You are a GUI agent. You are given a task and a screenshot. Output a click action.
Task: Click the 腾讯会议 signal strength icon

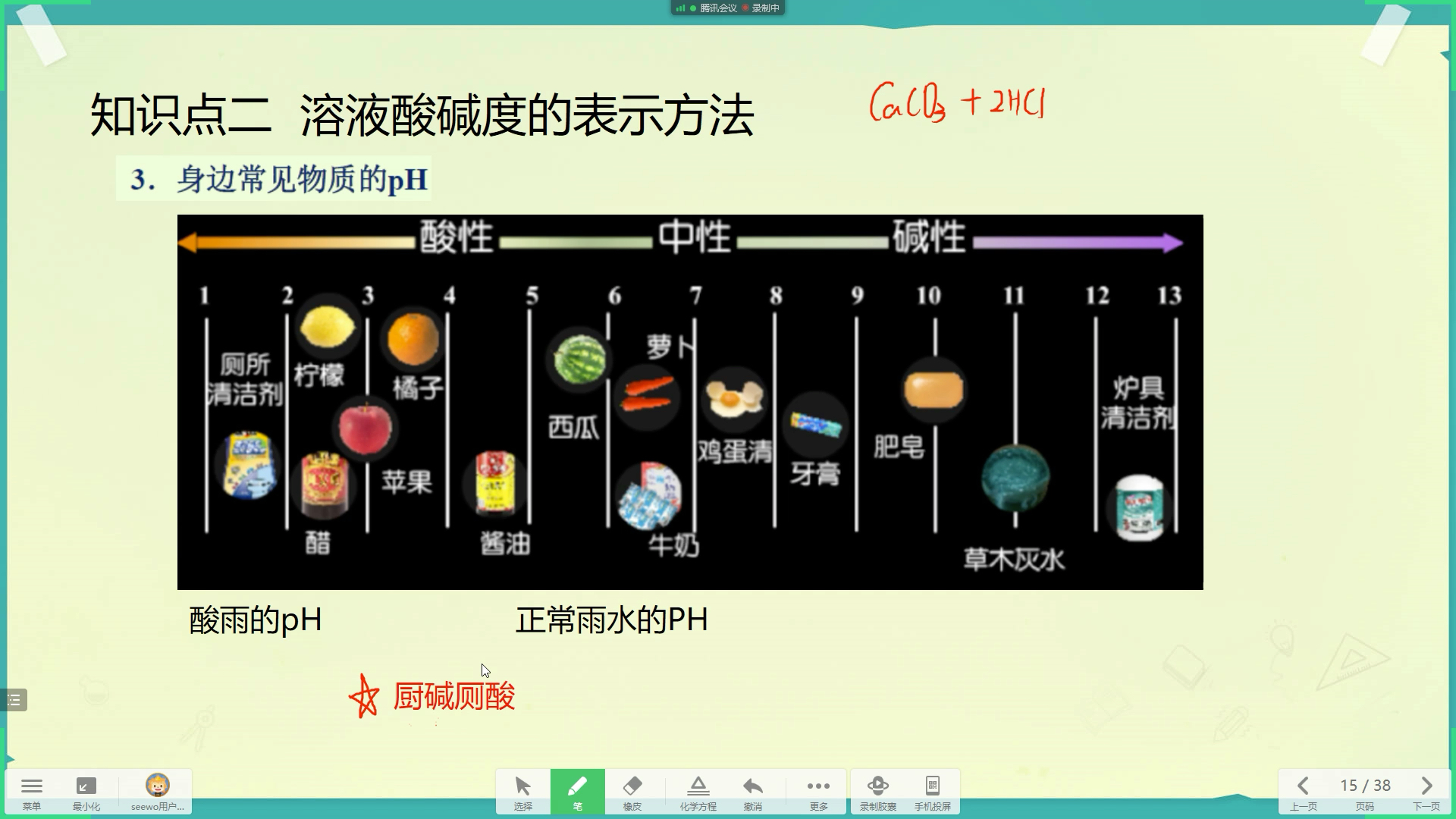point(680,8)
